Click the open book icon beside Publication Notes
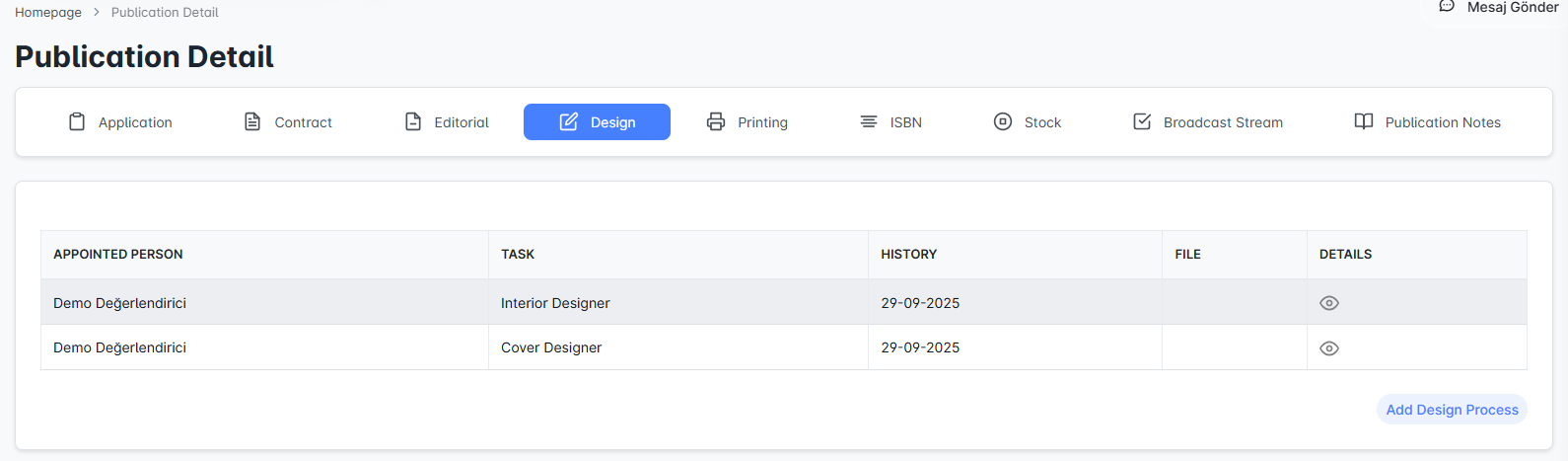Image resolution: width=1568 pixels, height=461 pixels. click(1364, 121)
